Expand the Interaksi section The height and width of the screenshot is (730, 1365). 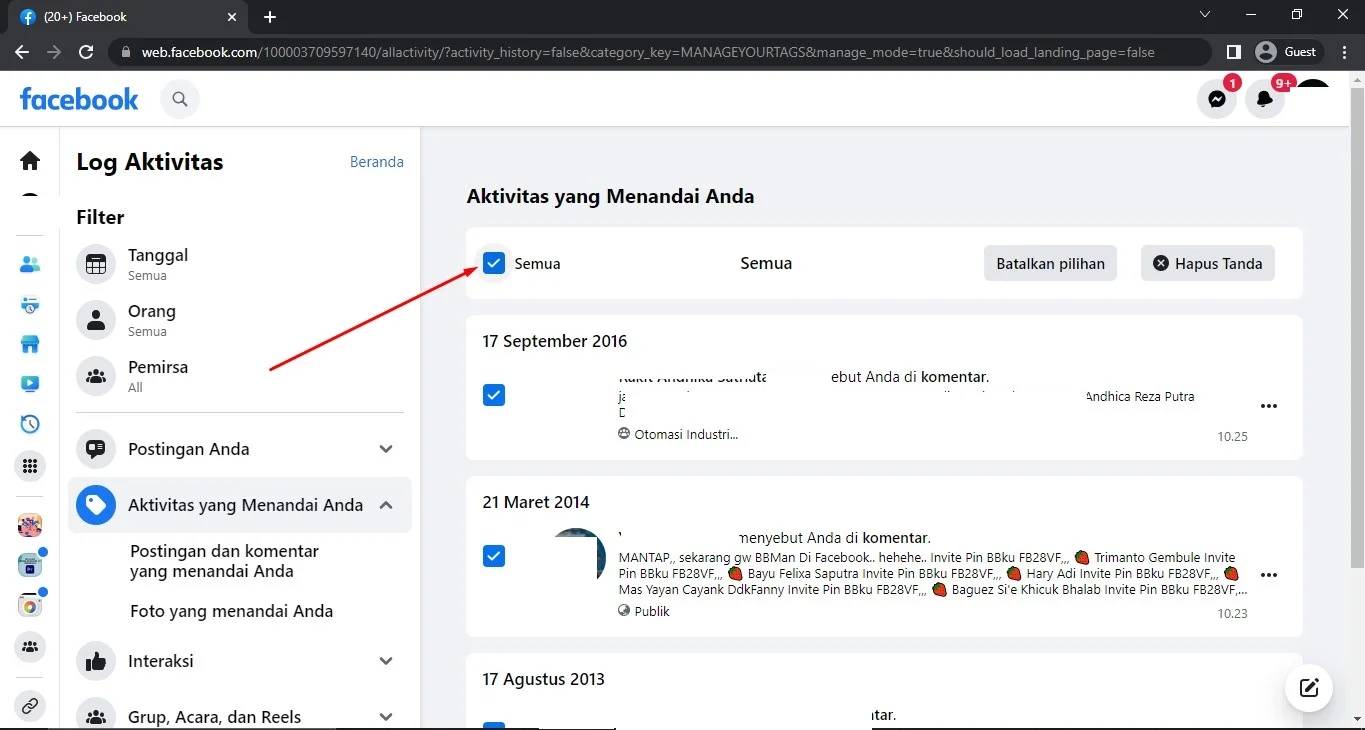pos(386,661)
